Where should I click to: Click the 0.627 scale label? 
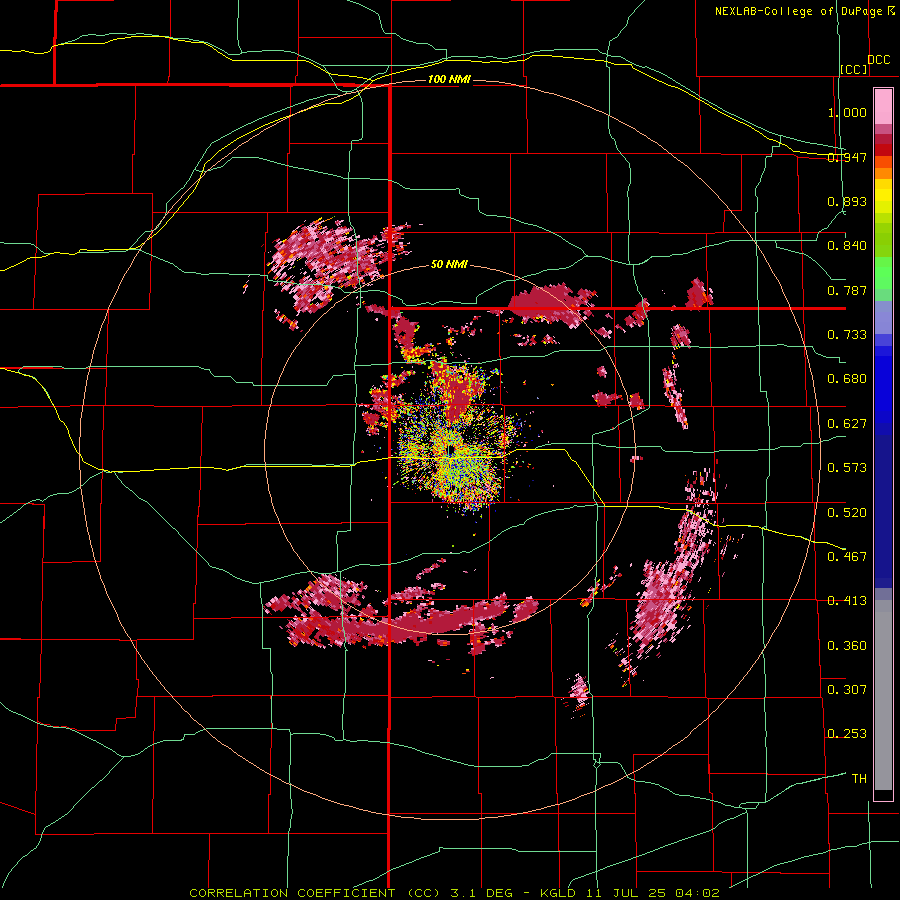(x=847, y=424)
